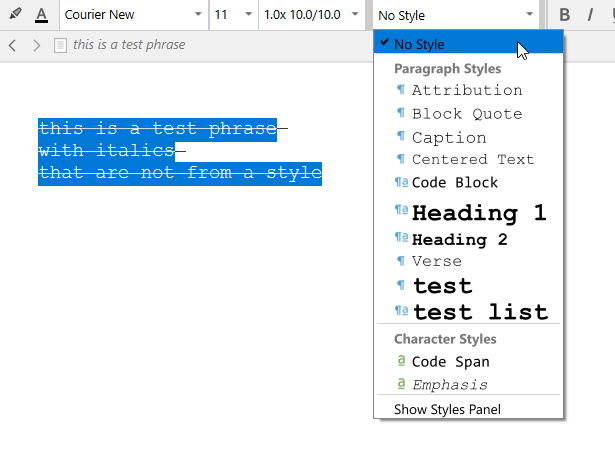Go back with the left arrow

coord(13,45)
